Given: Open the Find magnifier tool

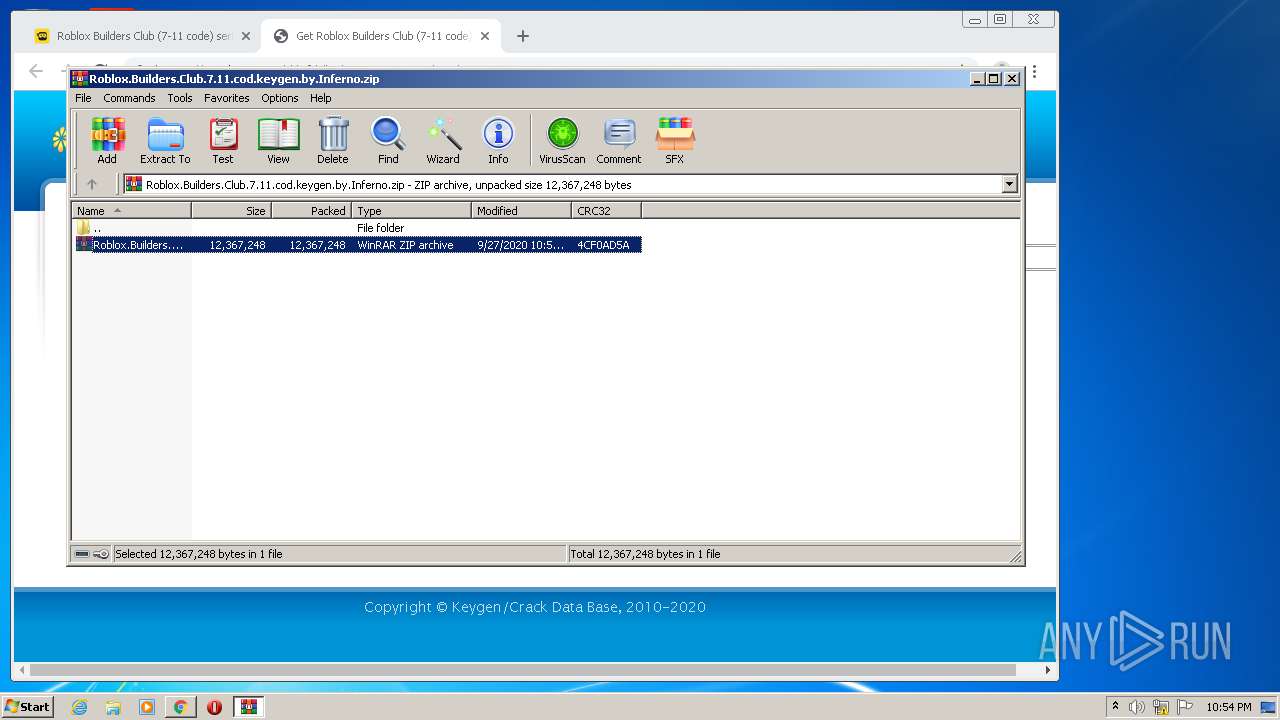Looking at the screenshot, I should (x=388, y=141).
